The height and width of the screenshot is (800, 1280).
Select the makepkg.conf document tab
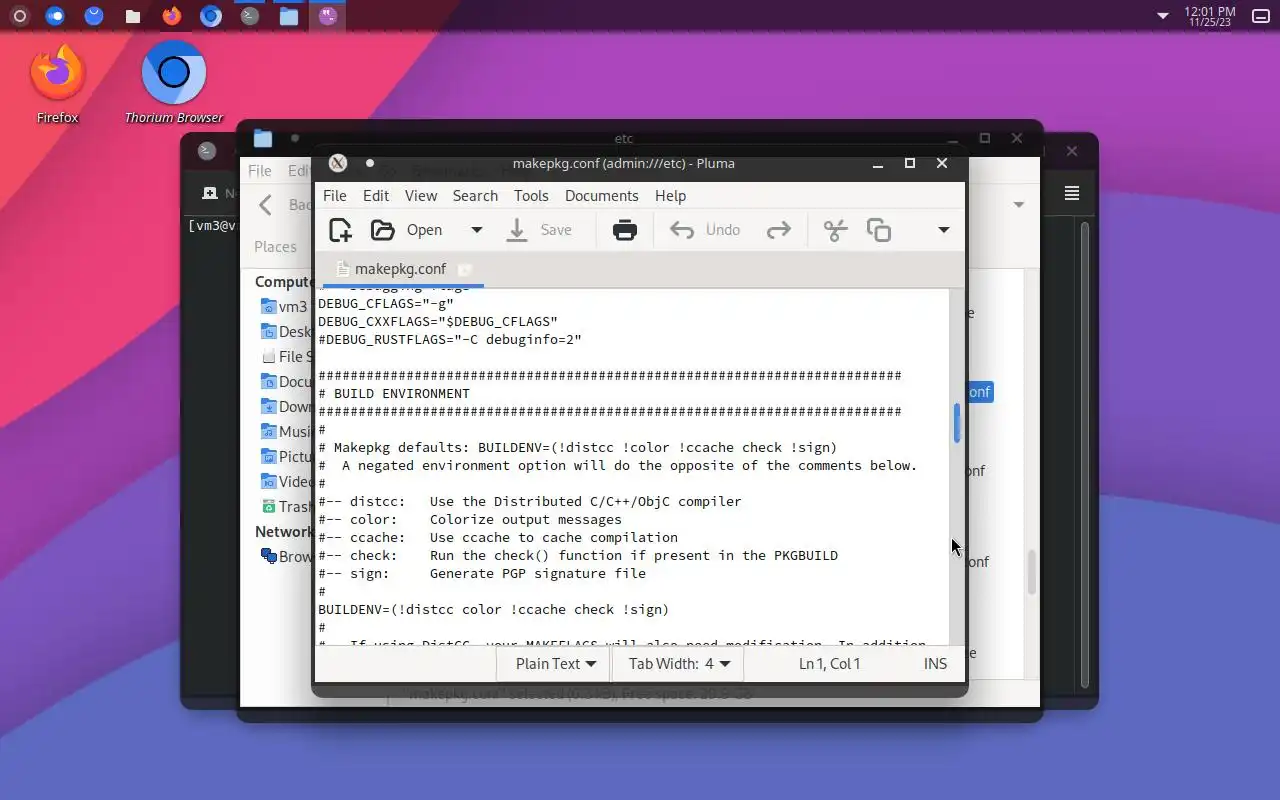pos(400,269)
